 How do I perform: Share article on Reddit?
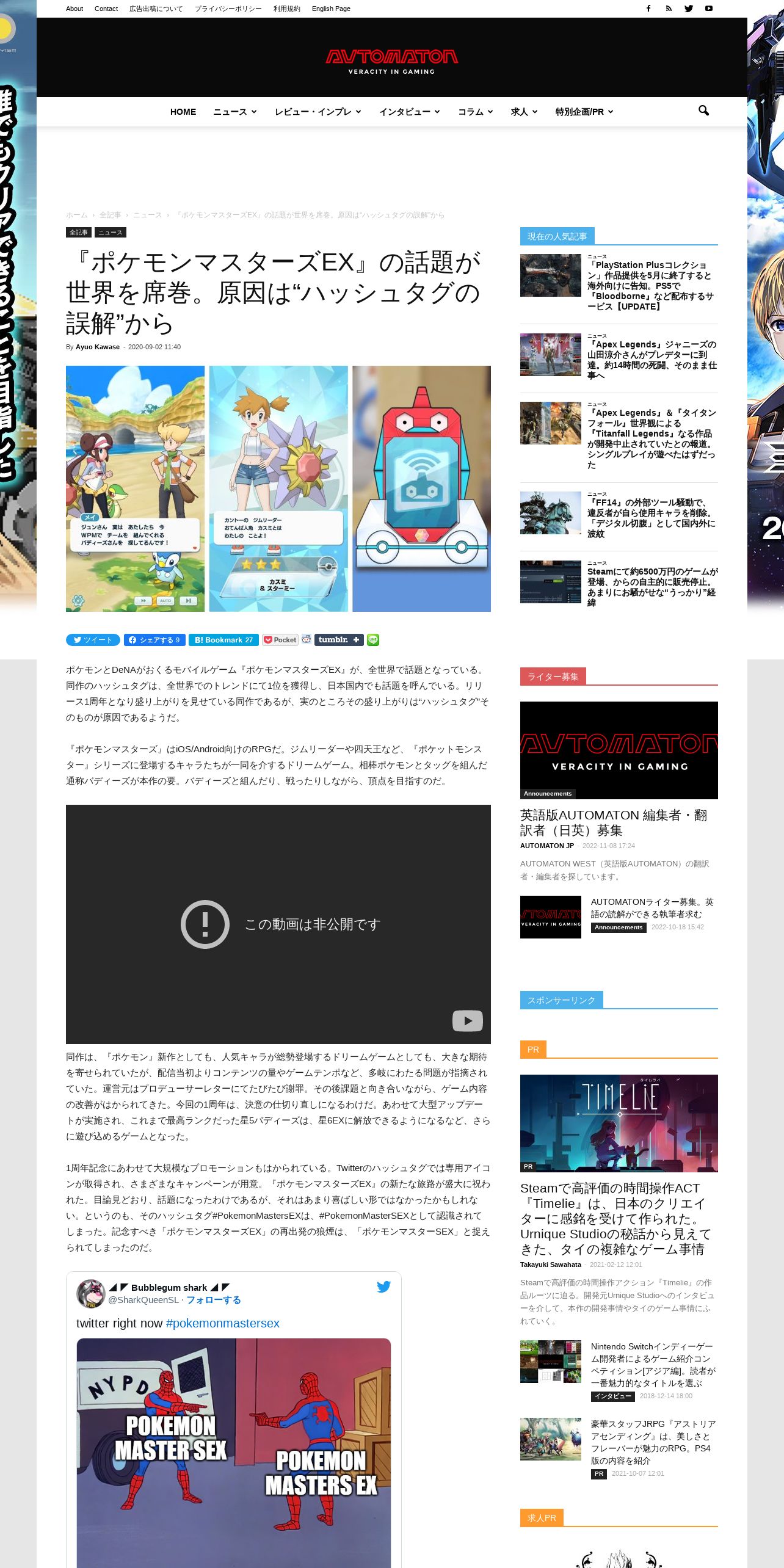point(307,639)
